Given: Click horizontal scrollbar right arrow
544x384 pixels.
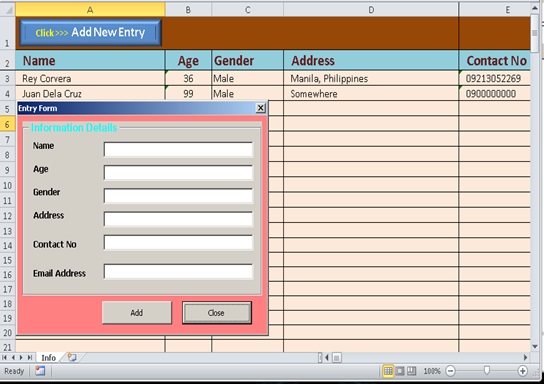Looking at the screenshot, I should [x=525, y=357].
